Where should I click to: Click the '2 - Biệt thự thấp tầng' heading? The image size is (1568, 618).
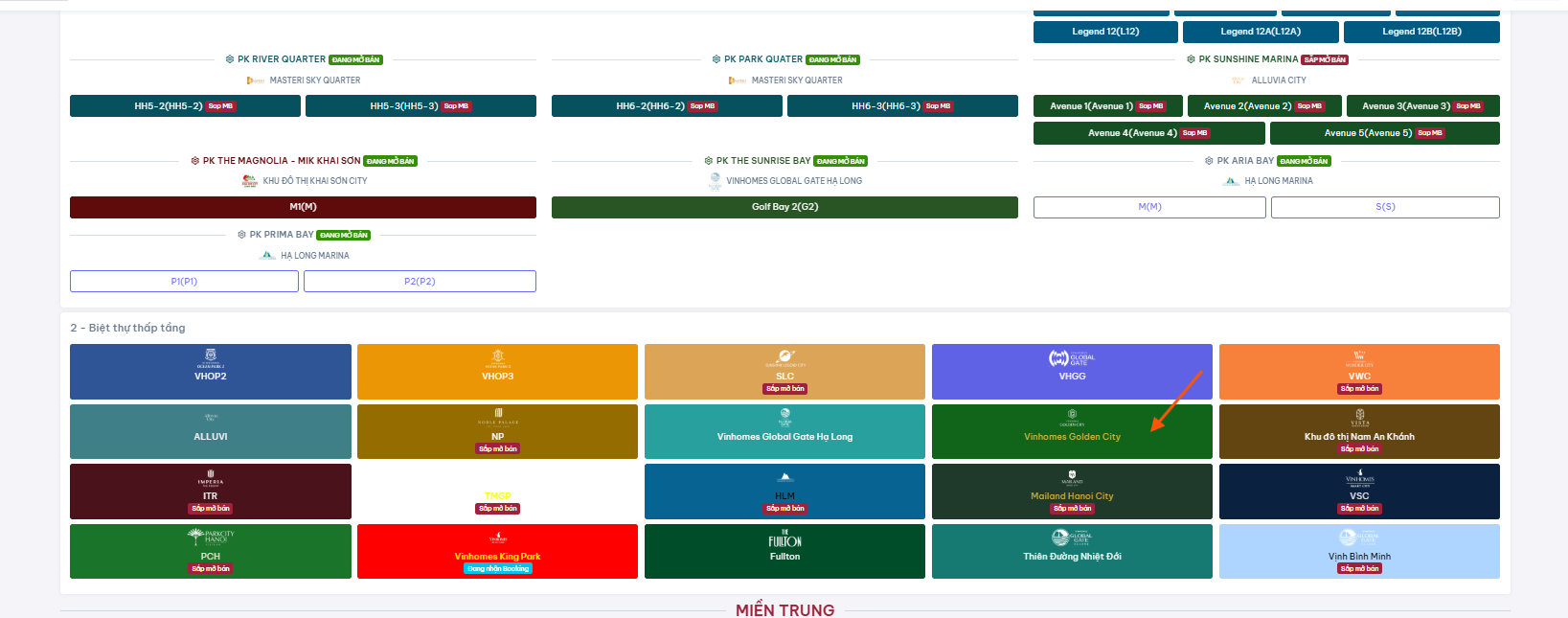click(127, 328)
